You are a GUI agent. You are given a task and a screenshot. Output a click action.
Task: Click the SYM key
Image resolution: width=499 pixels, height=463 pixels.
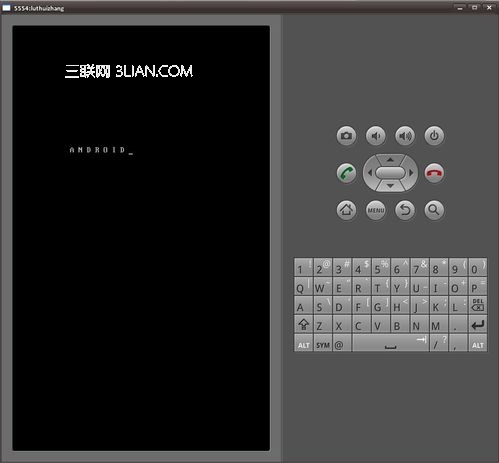coord(323,343)
